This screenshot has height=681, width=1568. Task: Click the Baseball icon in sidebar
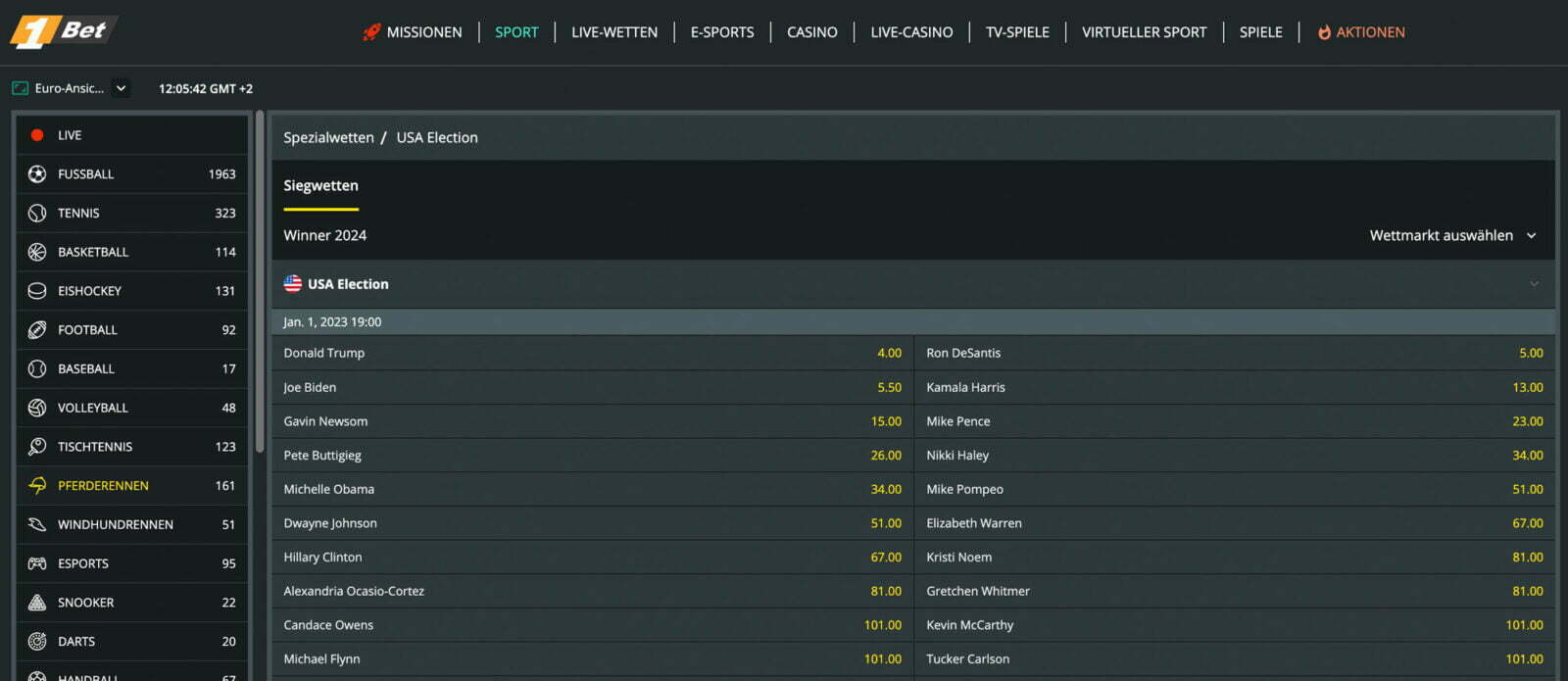point(37,368)
